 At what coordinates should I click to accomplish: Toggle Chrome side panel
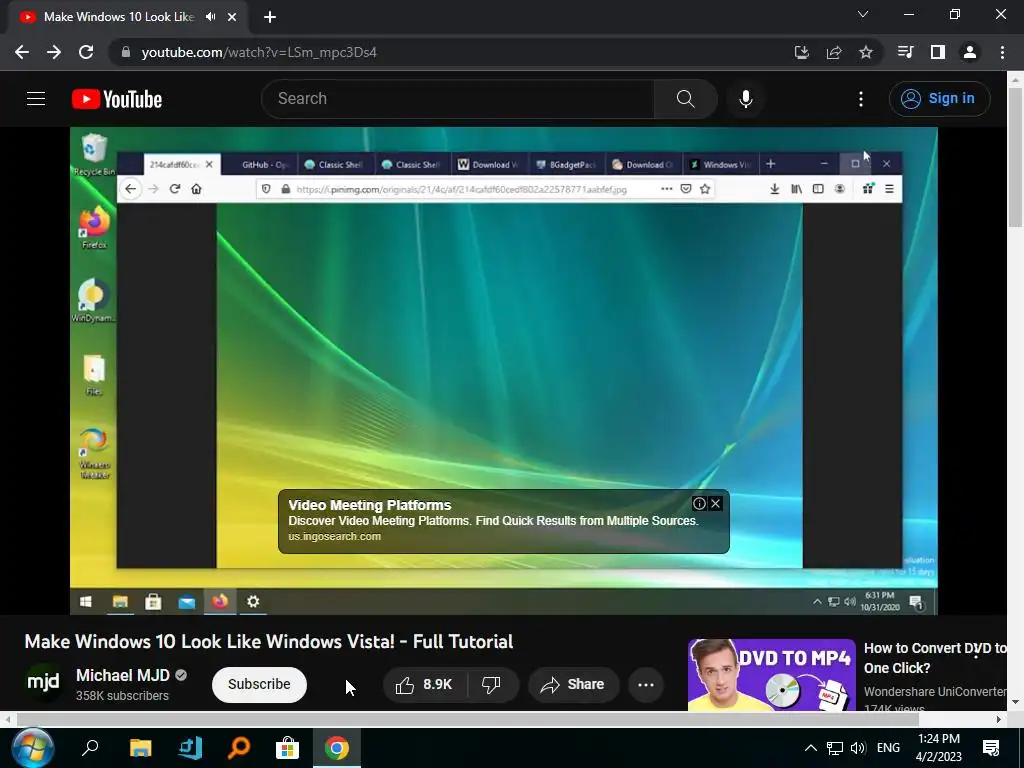coord(938,52)
